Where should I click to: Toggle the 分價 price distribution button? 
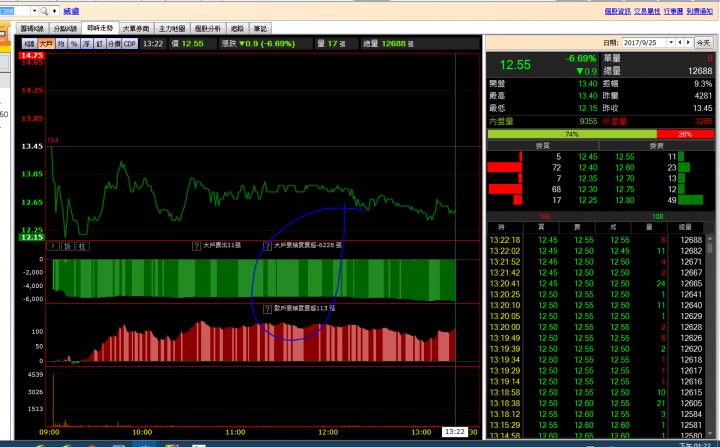(114, 44)
